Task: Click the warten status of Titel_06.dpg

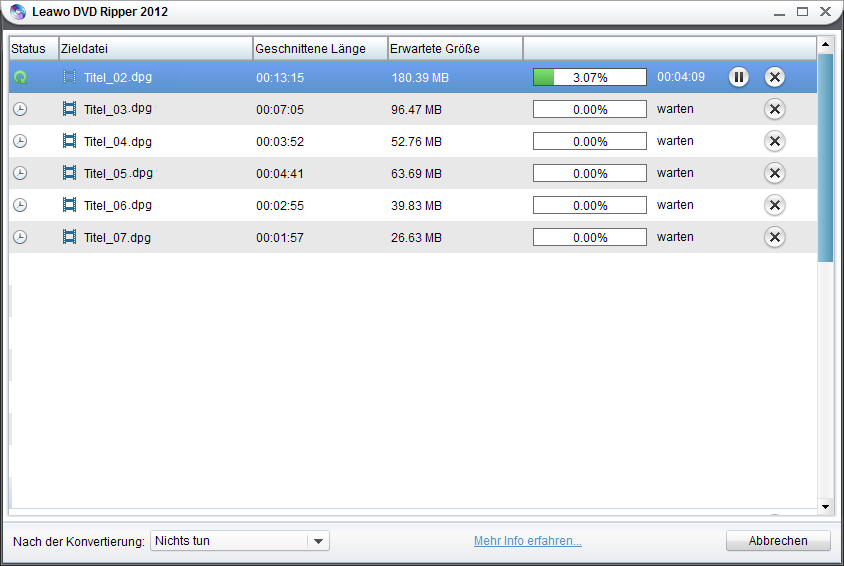Action: click(675, 205)
